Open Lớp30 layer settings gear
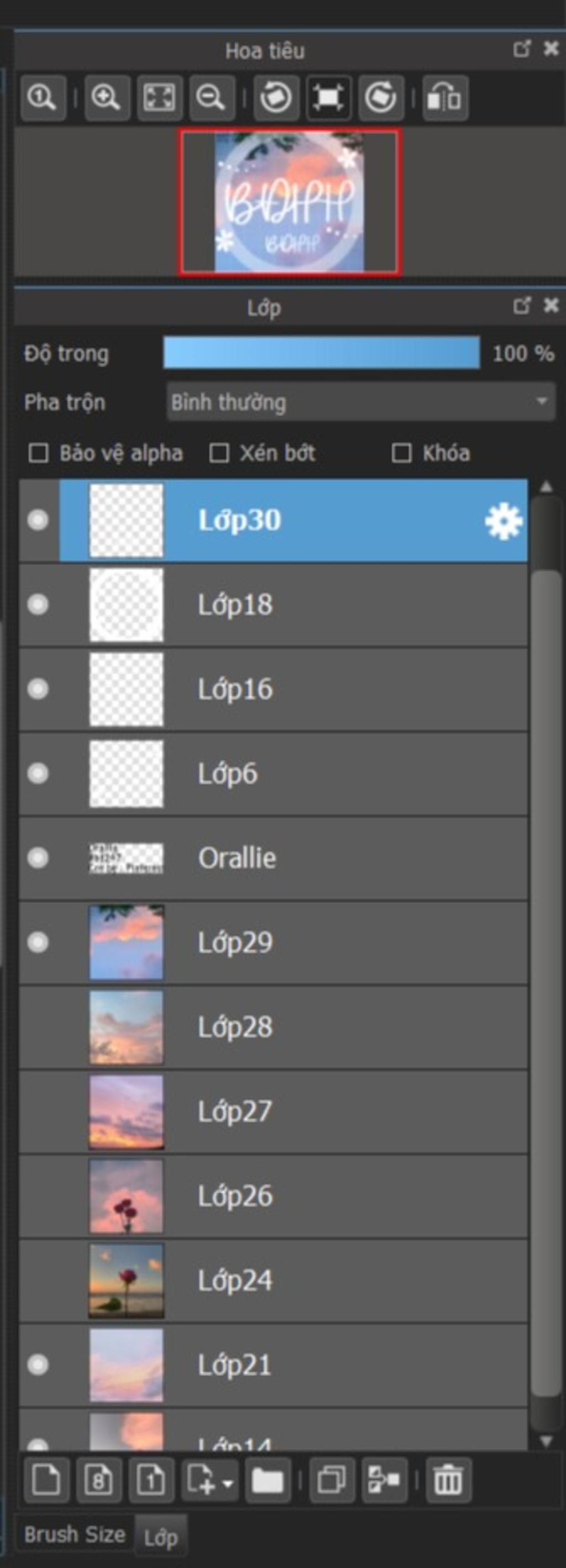Image resolution: width=566 pixels, height=1568 pixels. (504, 521)
